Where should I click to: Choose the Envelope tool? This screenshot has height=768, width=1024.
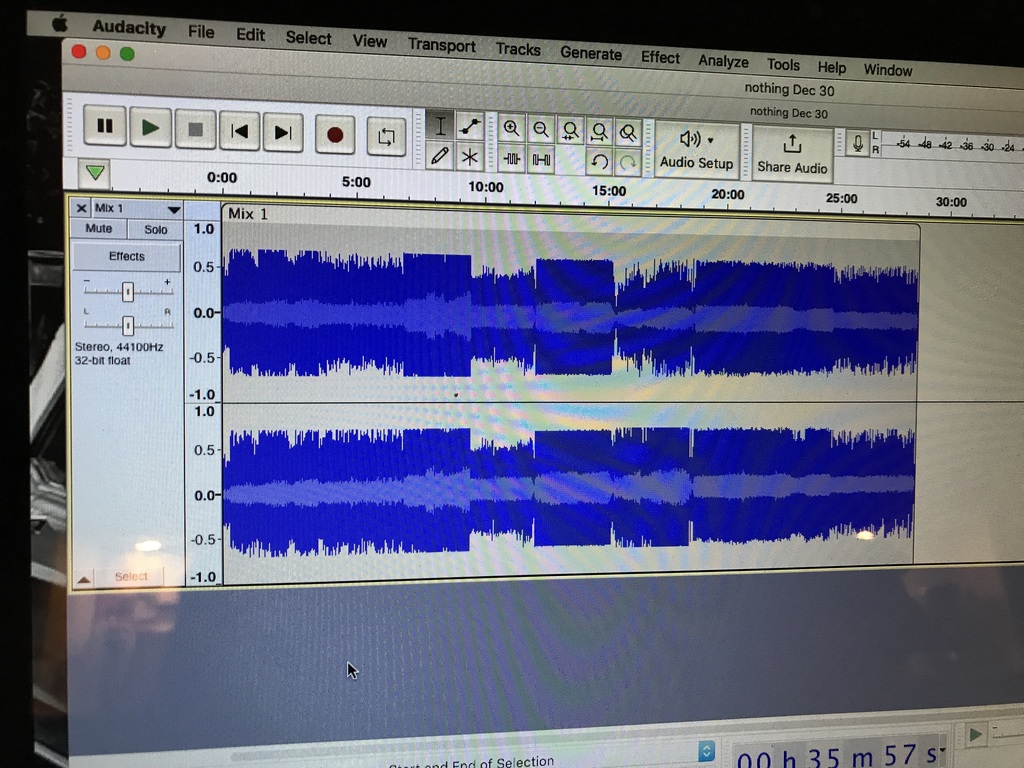click(470, 126)
